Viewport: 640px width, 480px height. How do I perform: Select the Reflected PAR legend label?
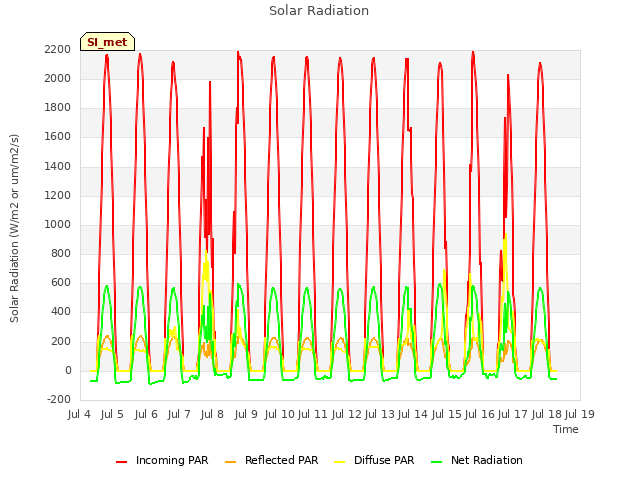tap(281, 460)
